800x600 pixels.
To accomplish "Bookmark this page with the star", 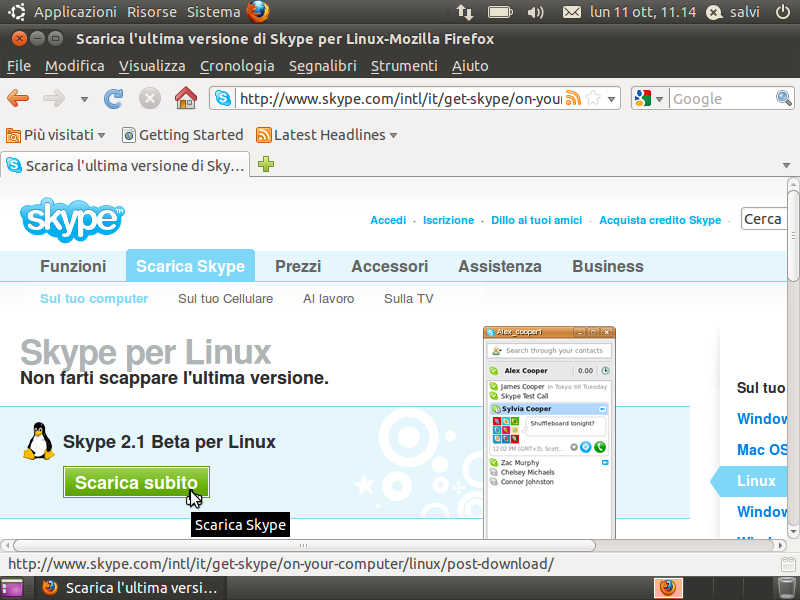I will 593,98.
